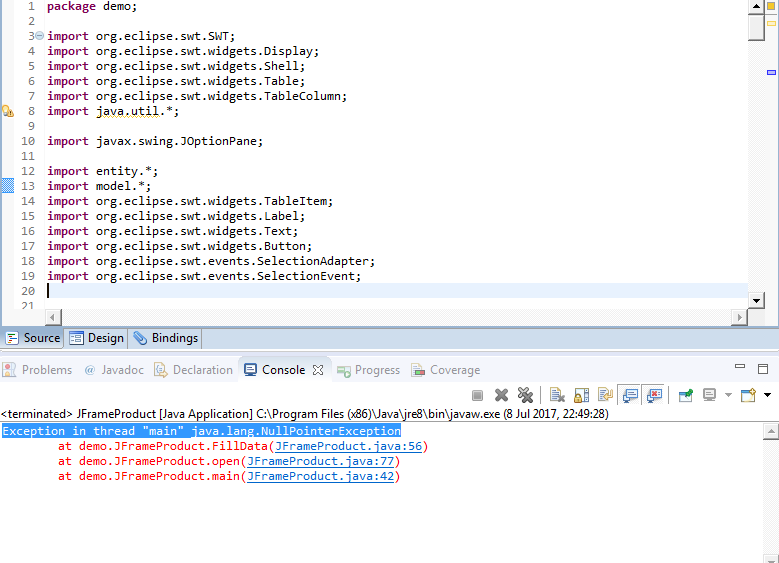Remove the launch using the single X icon
Image resolution: width=779 pixels, height=563 pixels.
501,396
